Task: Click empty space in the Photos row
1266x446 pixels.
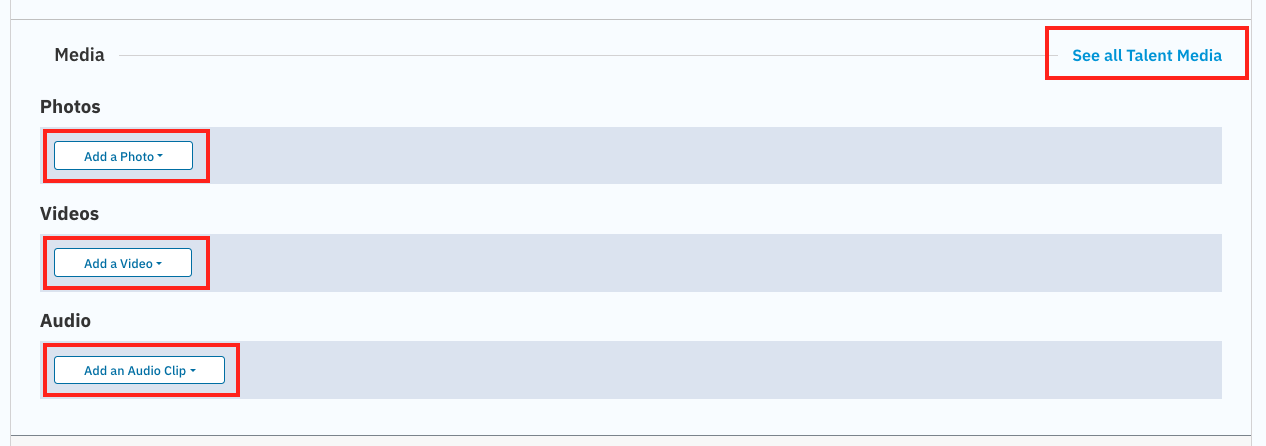Action: pyautogui.click(x=700, y=156)
